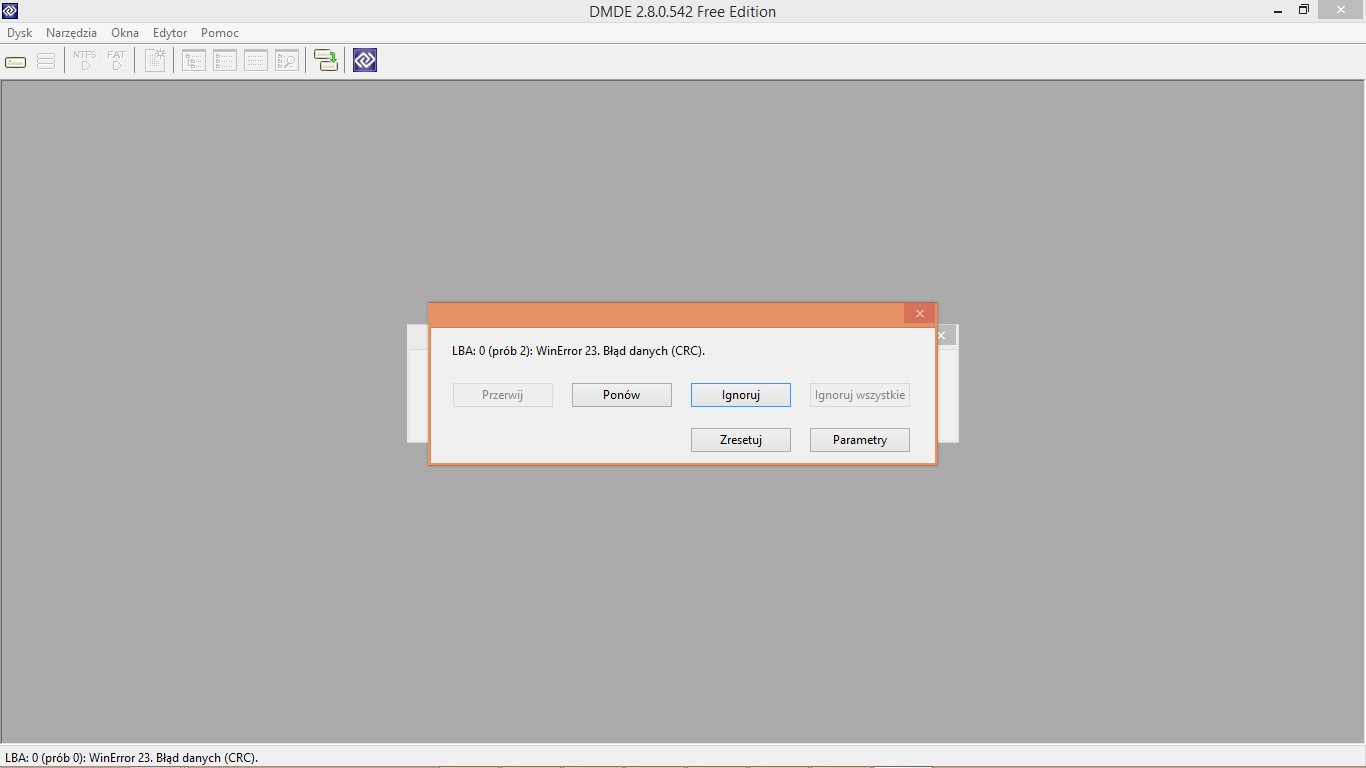Screen dimensions: 1366x768
Task: Open Parametry settings button
Action: [860, 440]
